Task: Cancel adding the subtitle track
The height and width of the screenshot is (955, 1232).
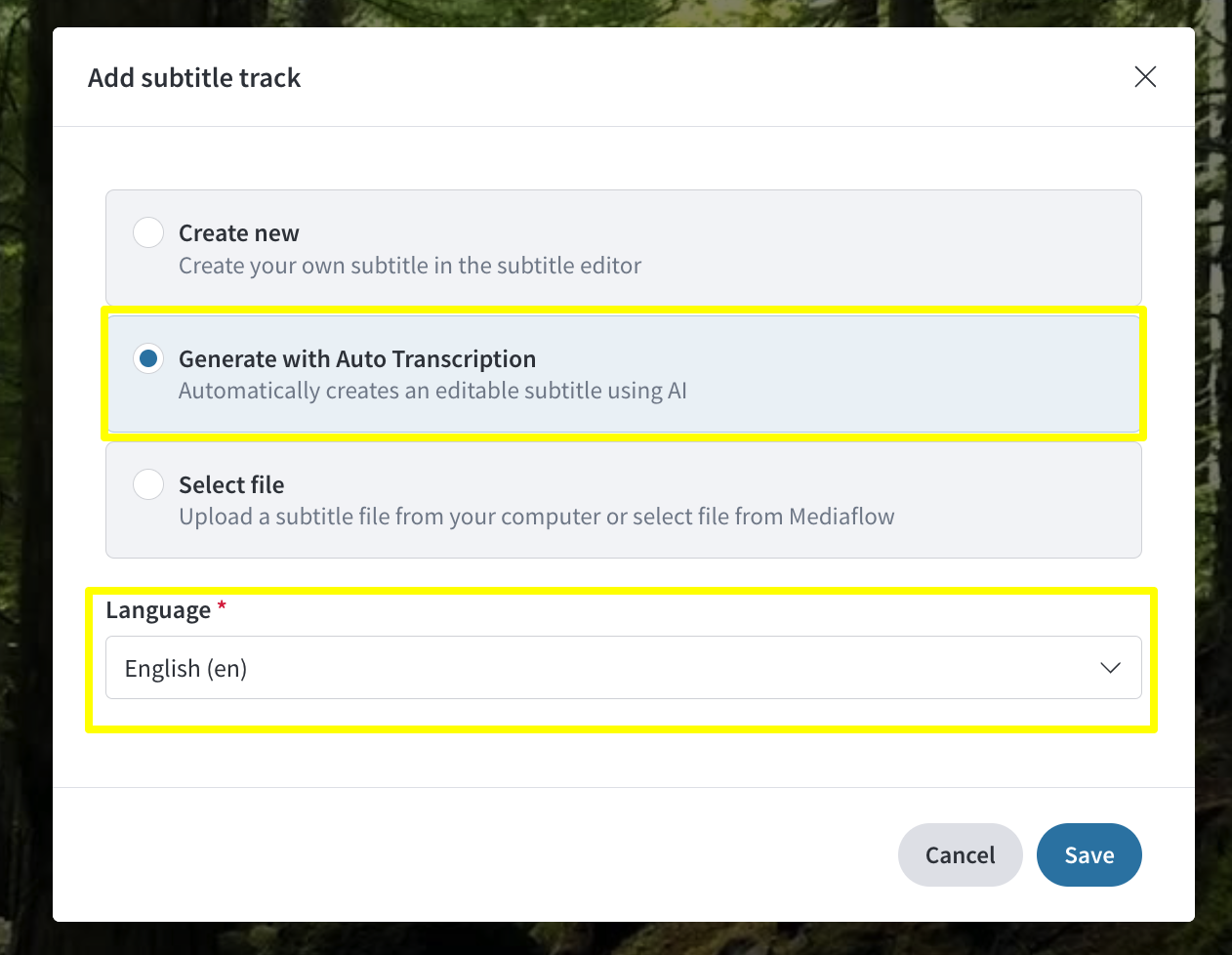Action: pos(960,855)
